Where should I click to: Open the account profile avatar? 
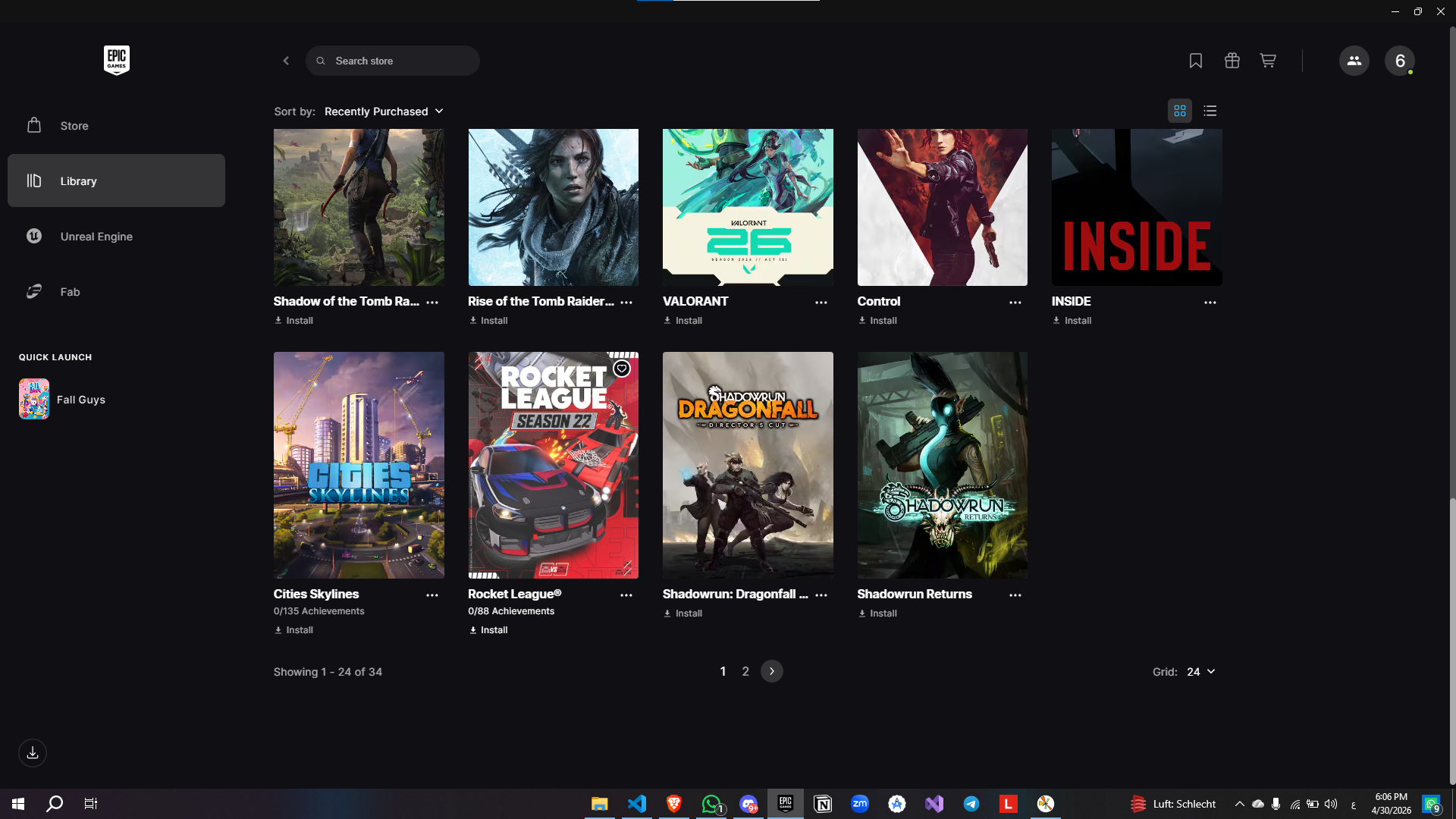point(1400,61)
